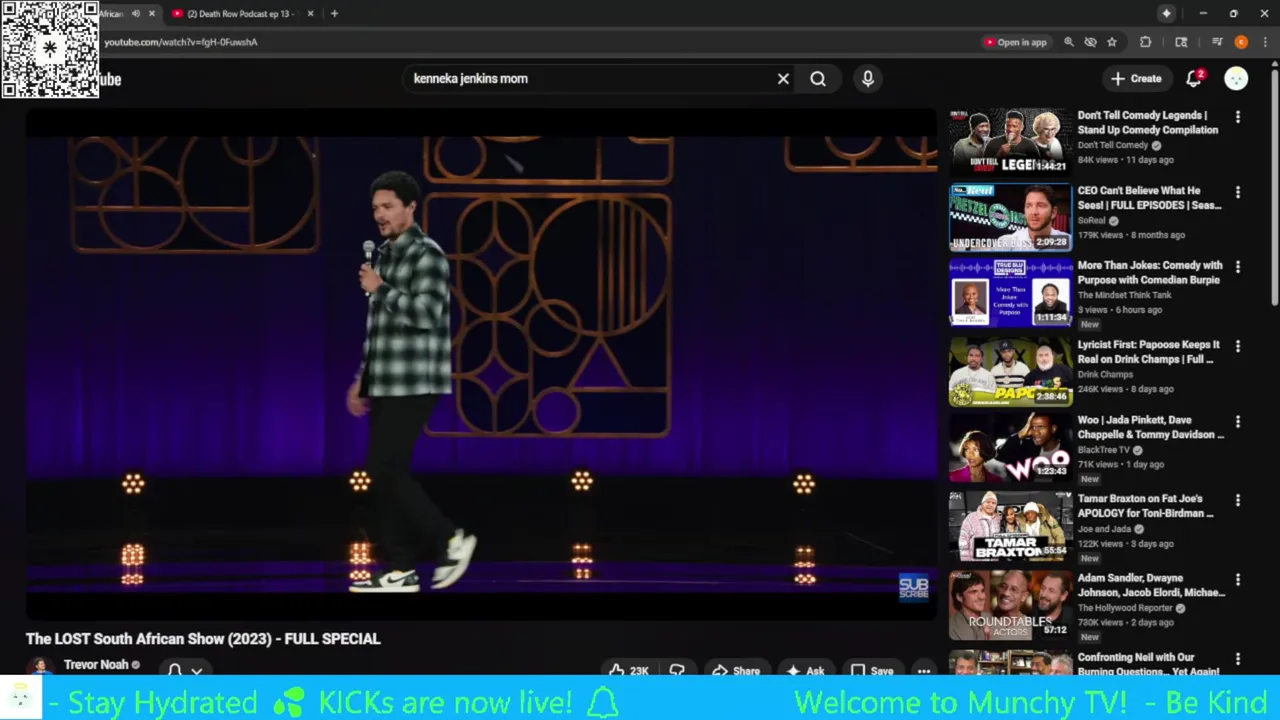1280x720 pixels.
Task: Click the video title 'The LOST South African Show'
Action: coord(203,638)
